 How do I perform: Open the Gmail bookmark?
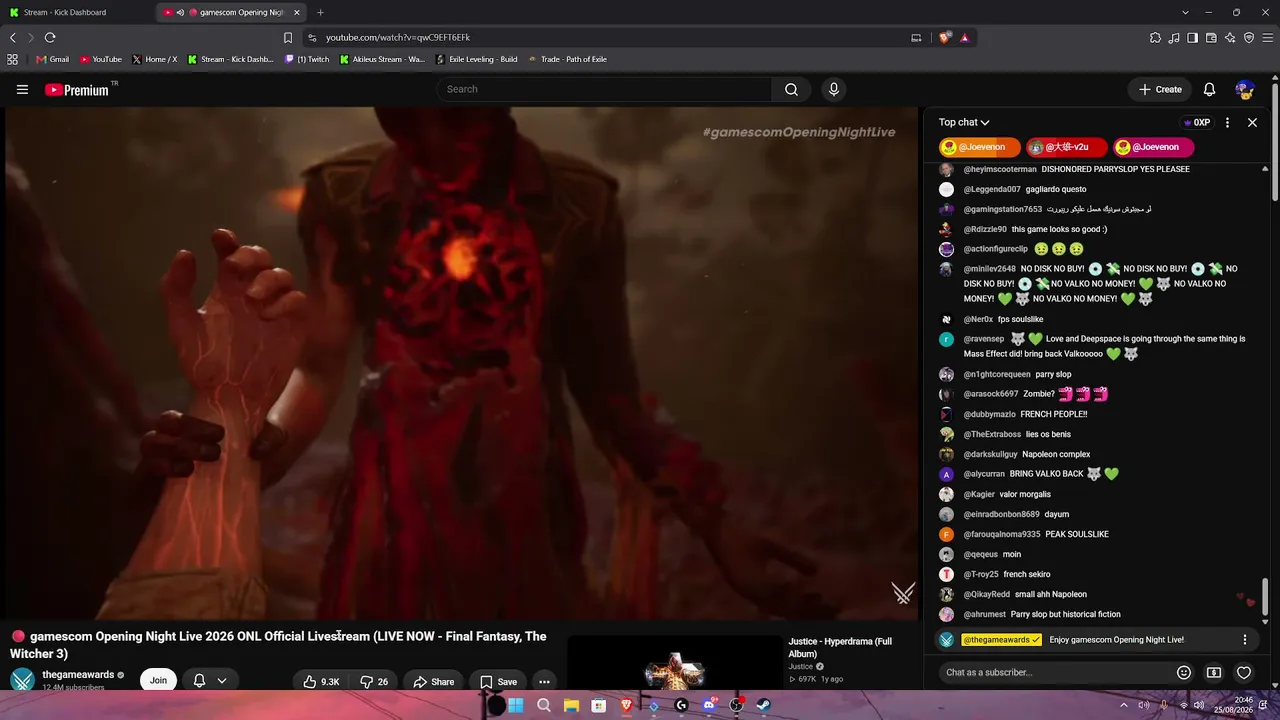click(52, 59)
